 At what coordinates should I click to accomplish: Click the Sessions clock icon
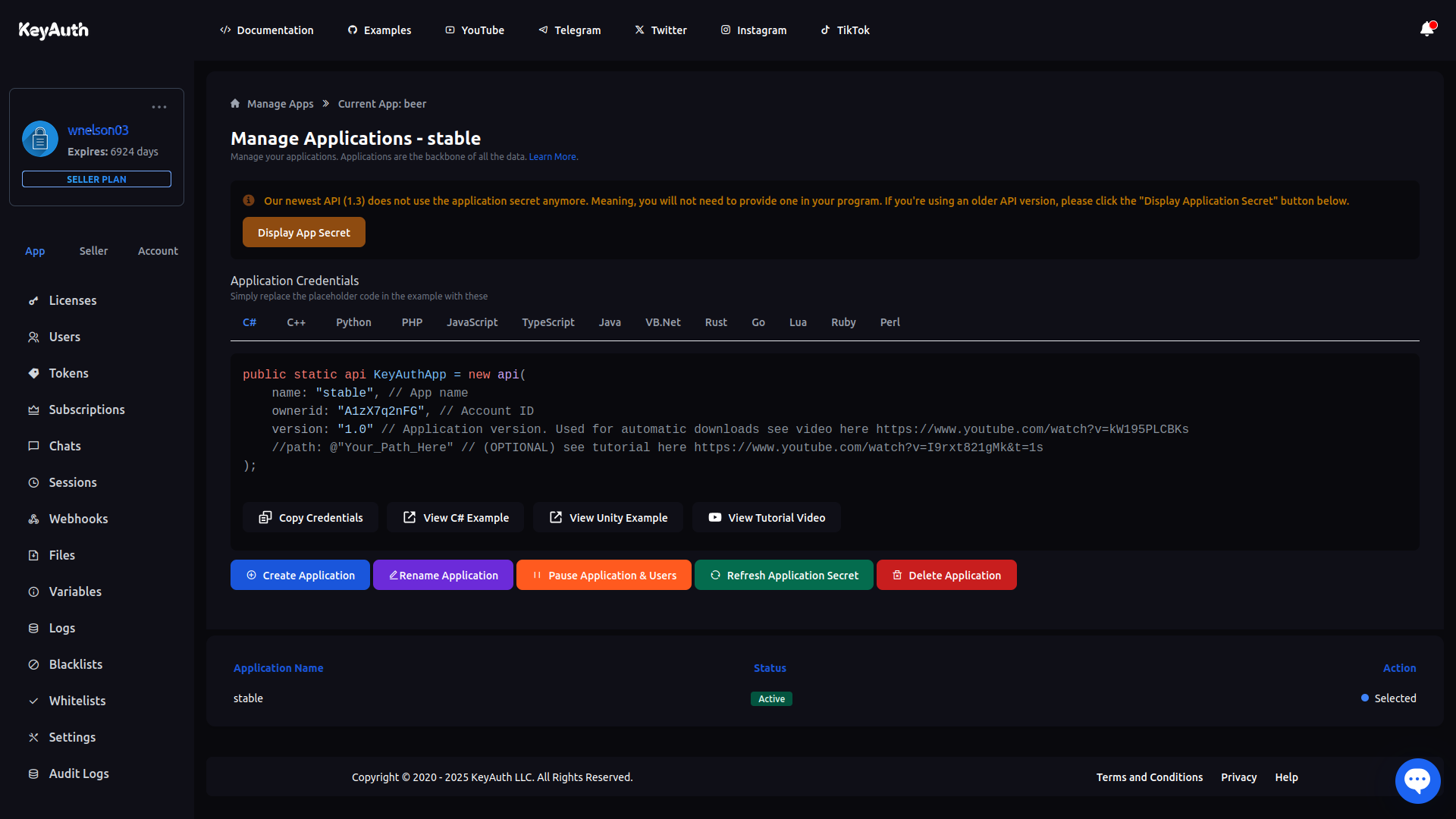tap(33, 482)
